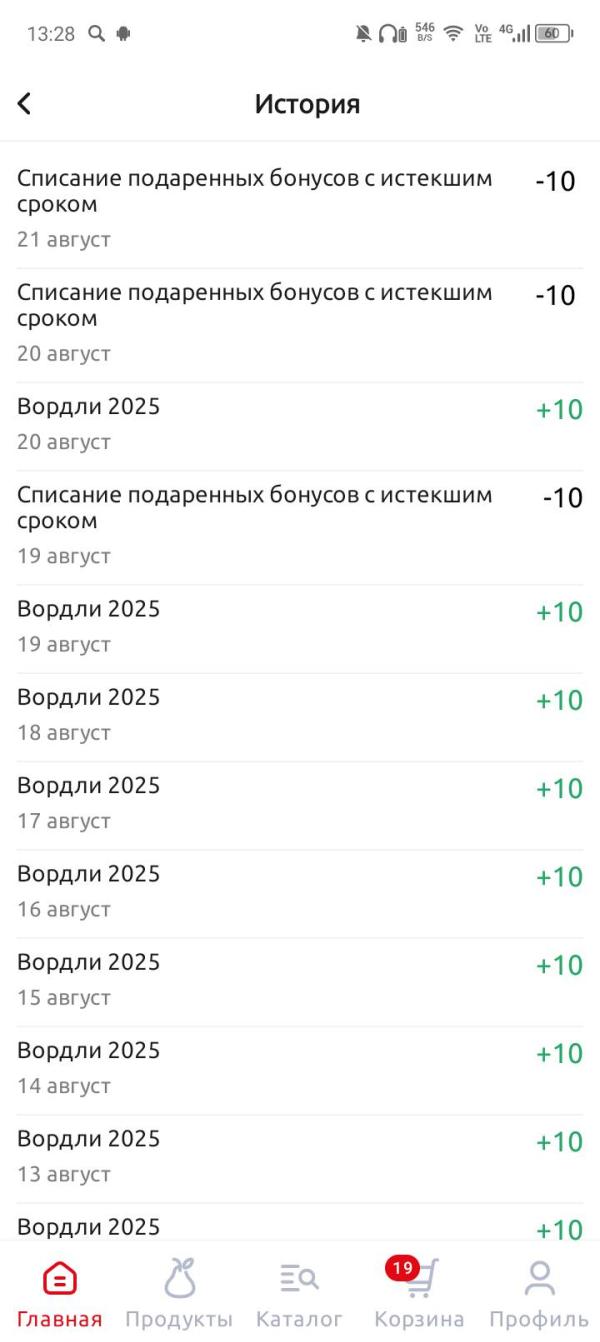Viewport: 600px width, 1342px height.
Task: Open the Вордли 2025 entry from 13 август
Action: [x=300, y=1158]
